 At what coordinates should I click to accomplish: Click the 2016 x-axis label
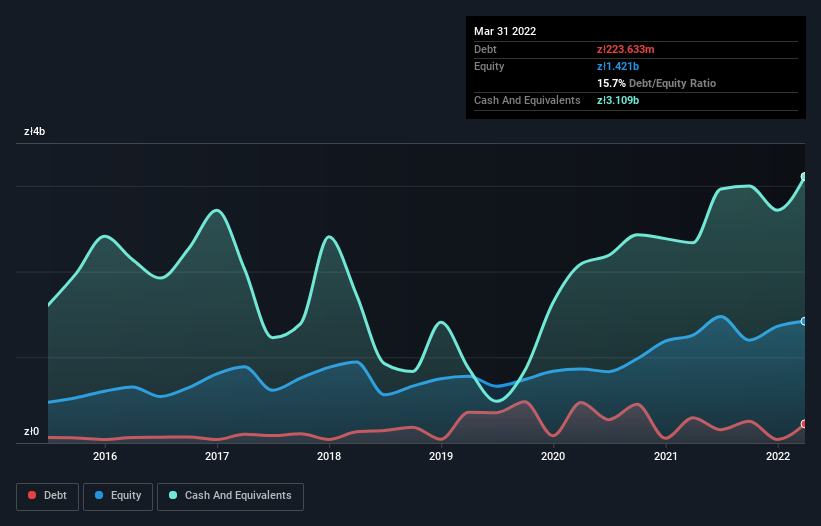click(x=105, y=456)
